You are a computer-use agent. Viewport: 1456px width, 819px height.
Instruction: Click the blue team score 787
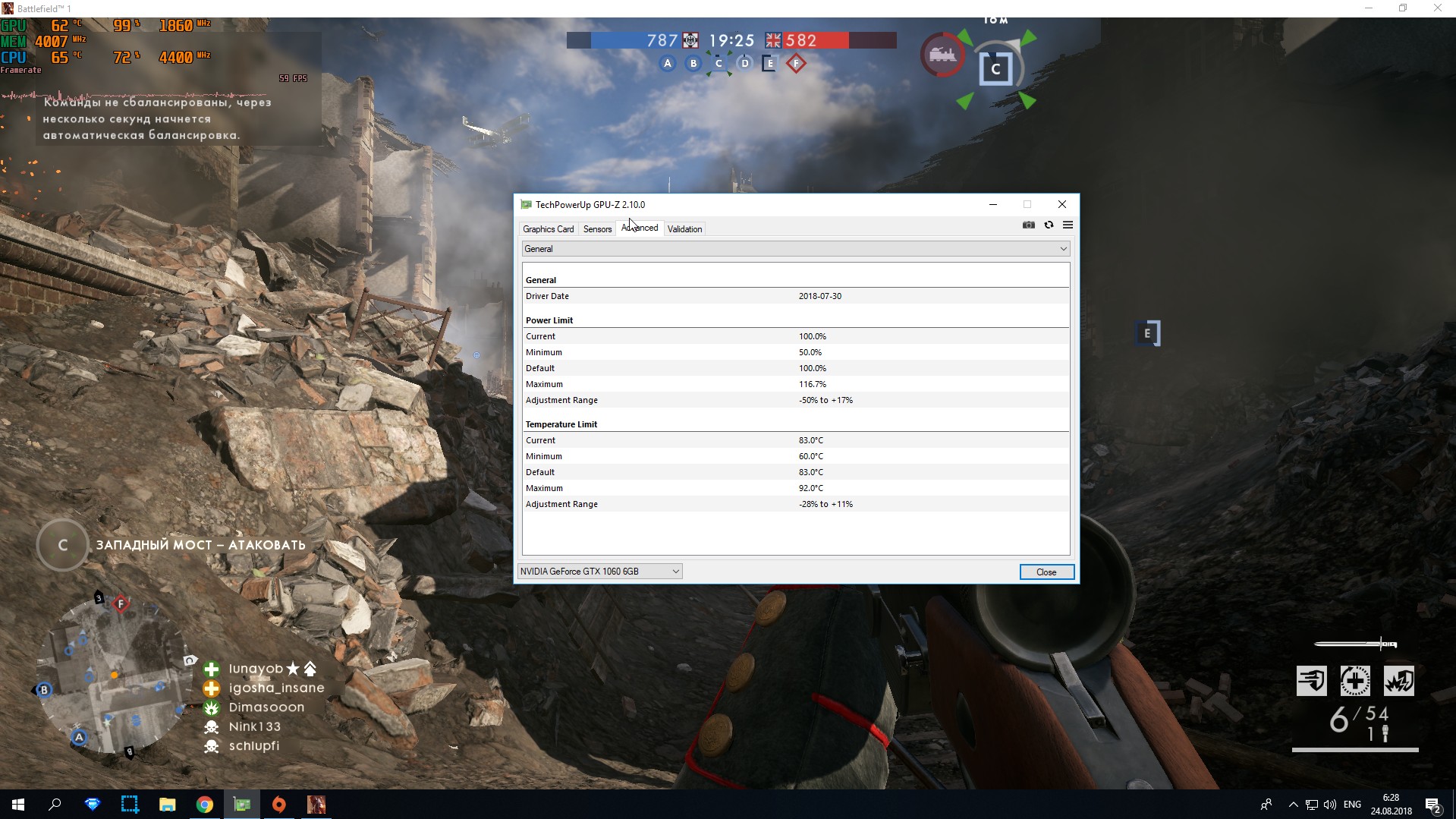(662, 40)
